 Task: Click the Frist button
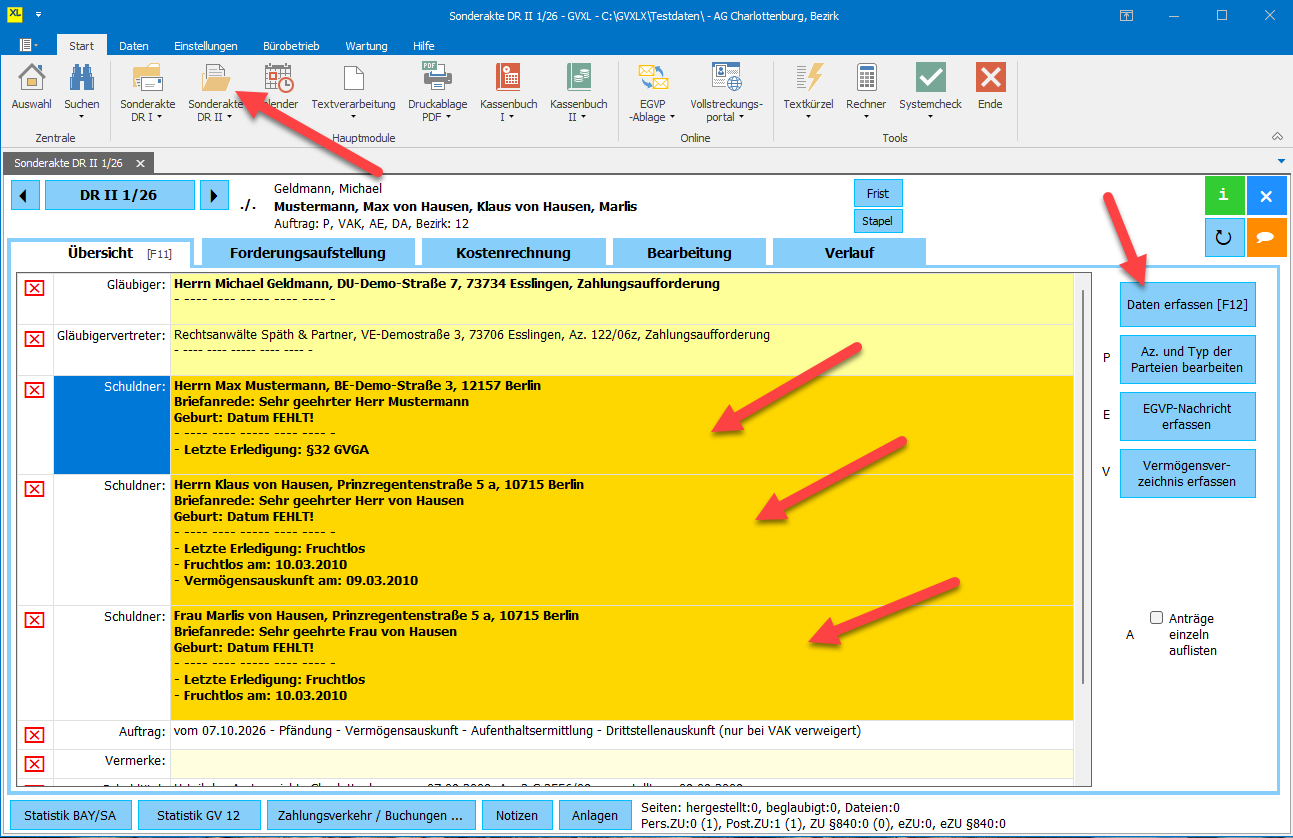[878, 193]
